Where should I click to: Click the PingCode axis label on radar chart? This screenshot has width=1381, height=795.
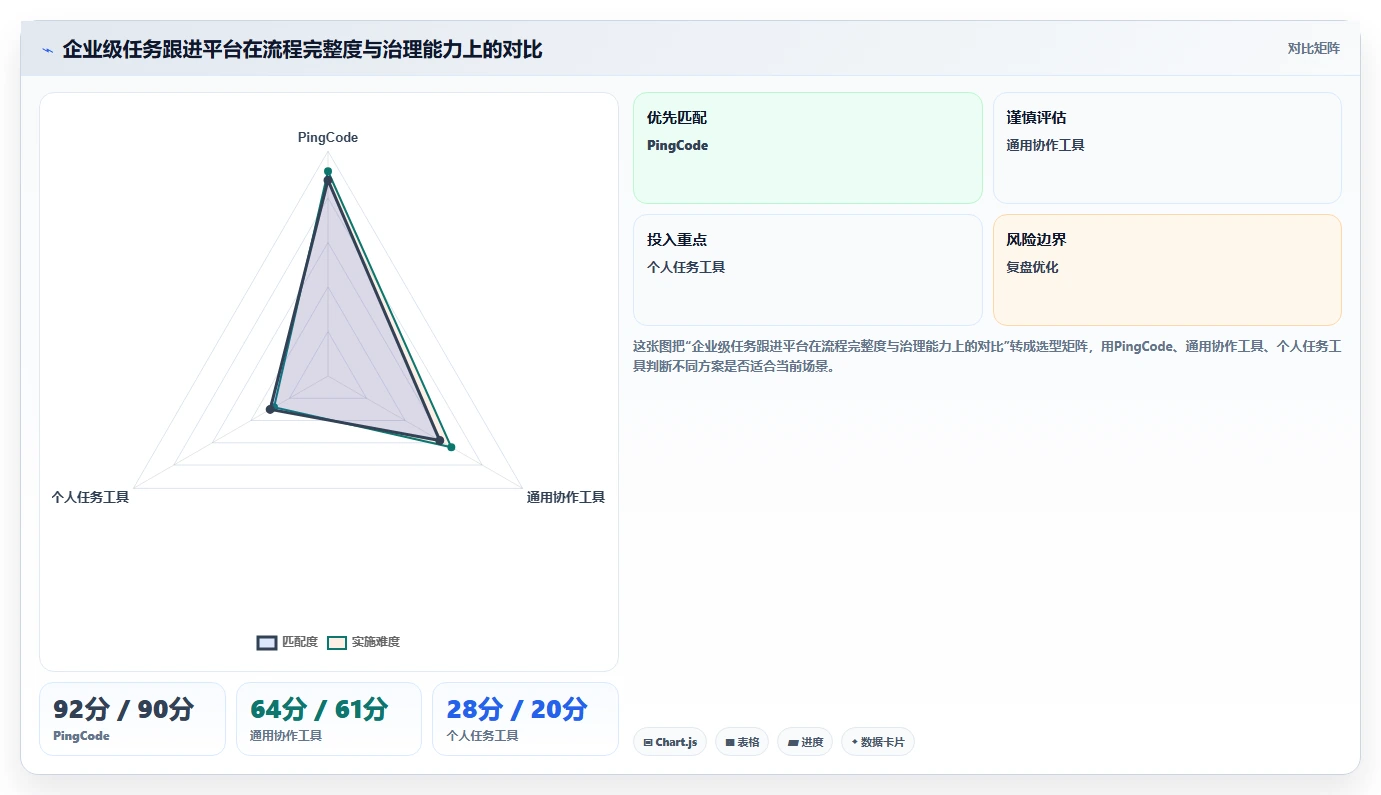[328, 137]
